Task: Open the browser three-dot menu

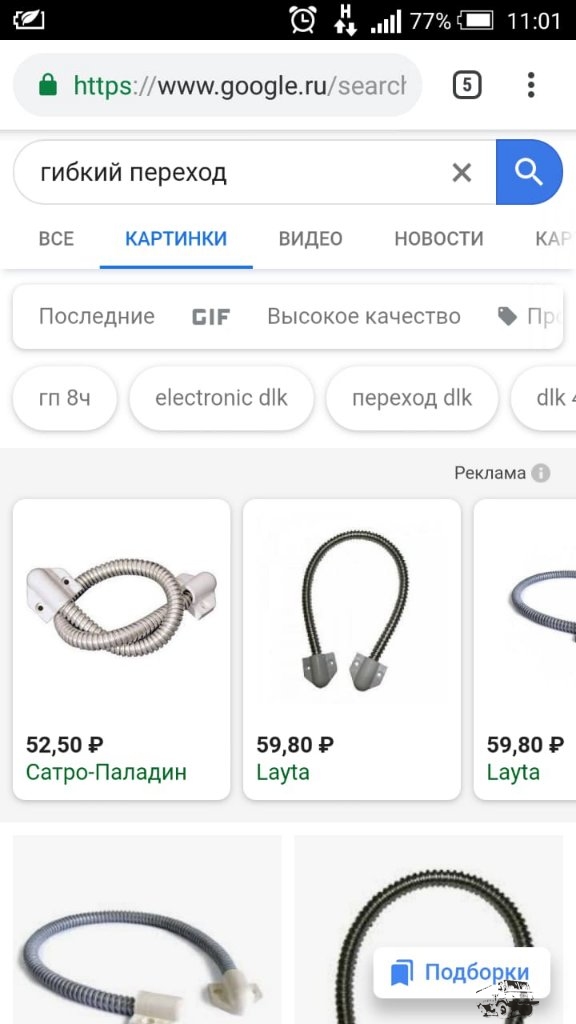Action: pos(531,85)
